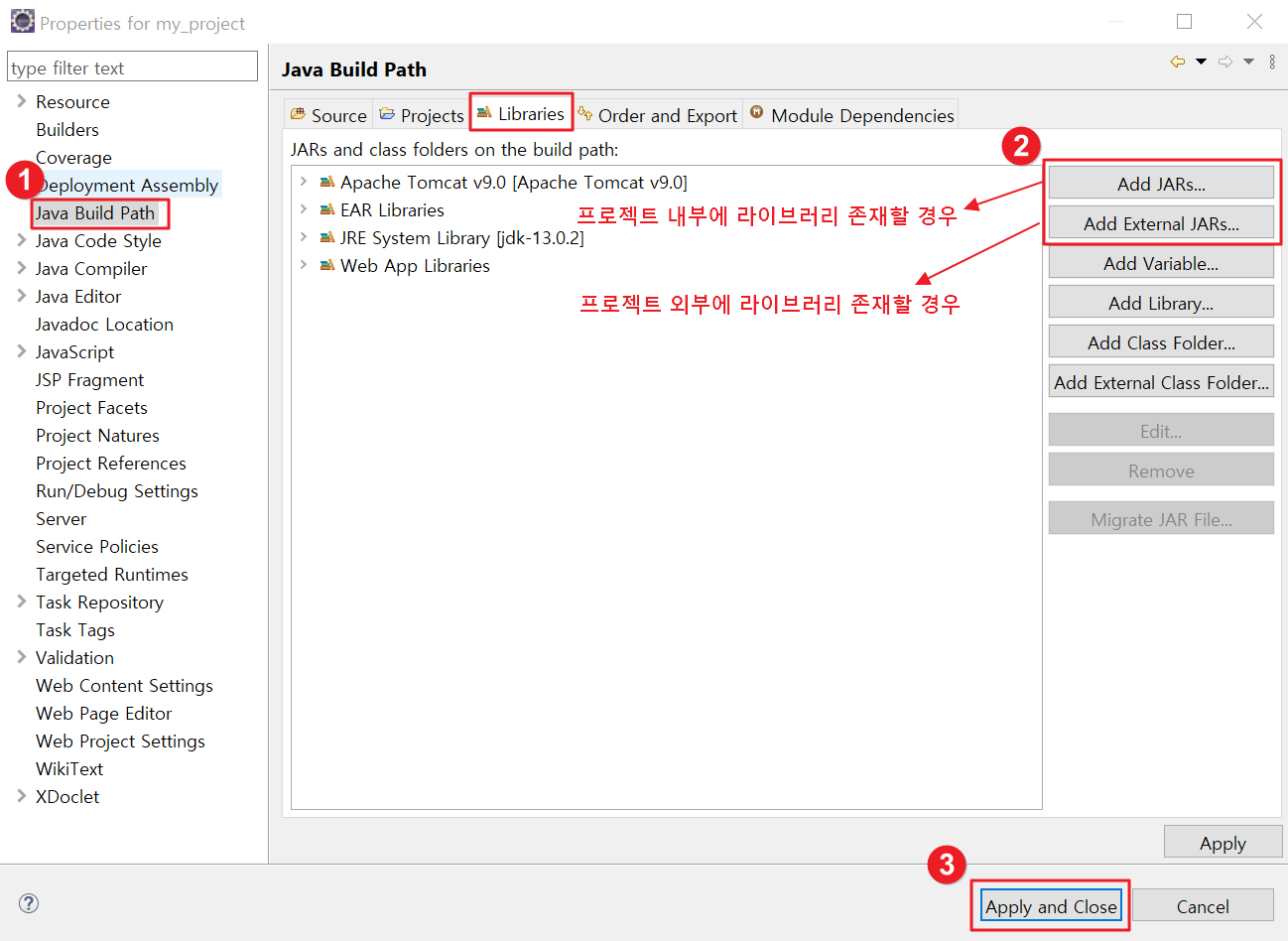
Task: Open Run/Debug Settings page
Action: coord(117,490)
